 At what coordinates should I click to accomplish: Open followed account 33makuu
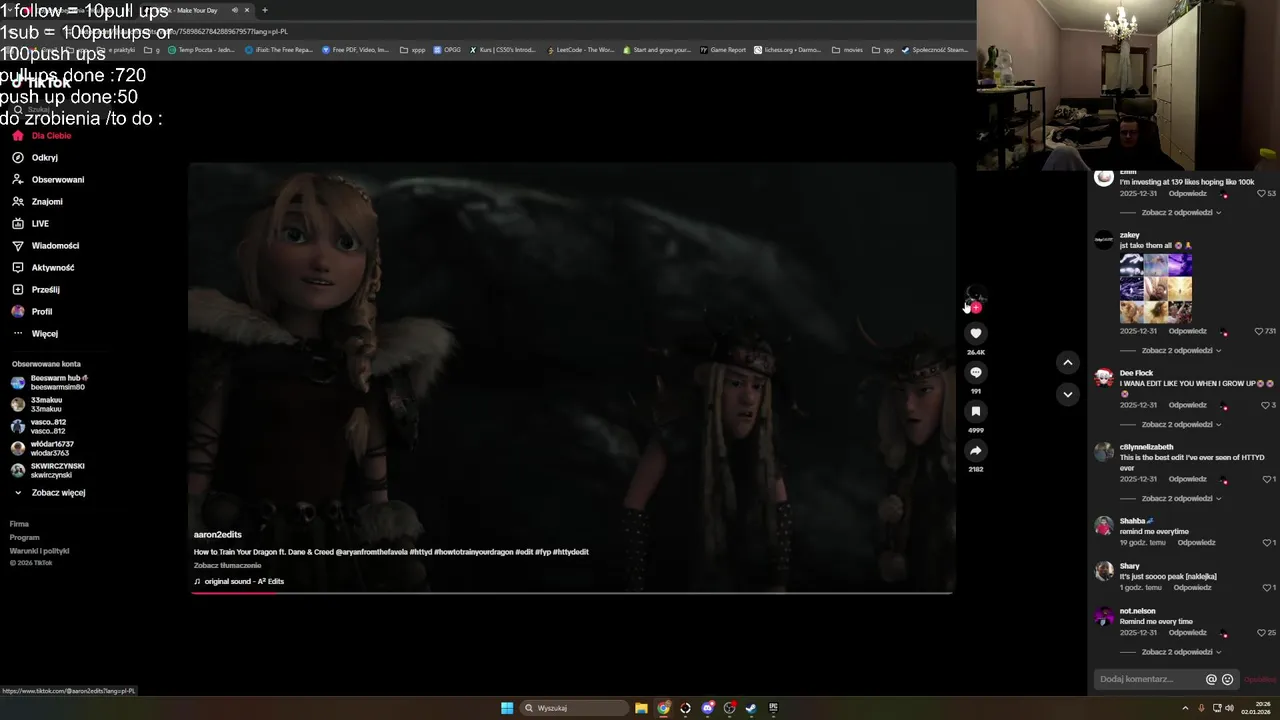(x=37, y=405)
